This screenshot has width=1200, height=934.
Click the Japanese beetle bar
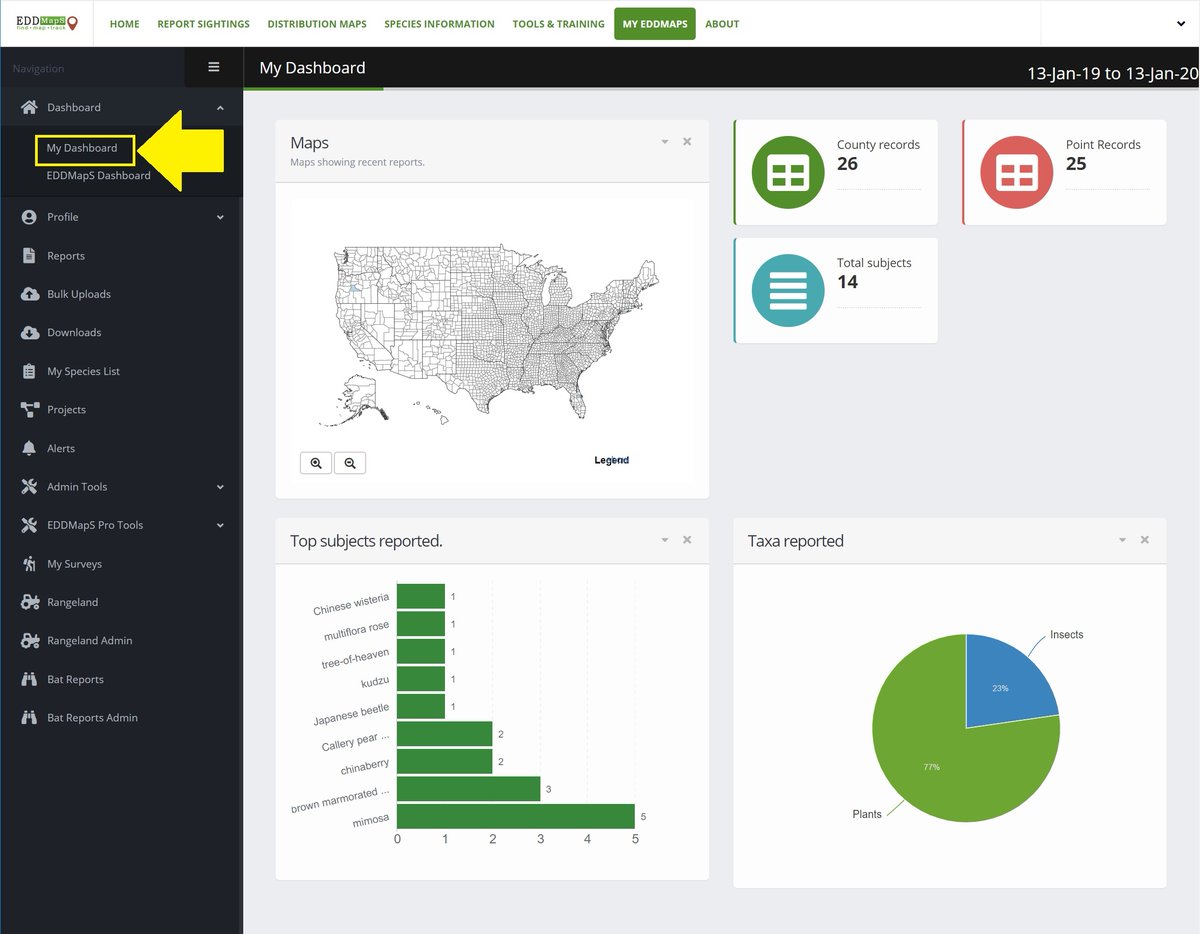pos(421,706)
